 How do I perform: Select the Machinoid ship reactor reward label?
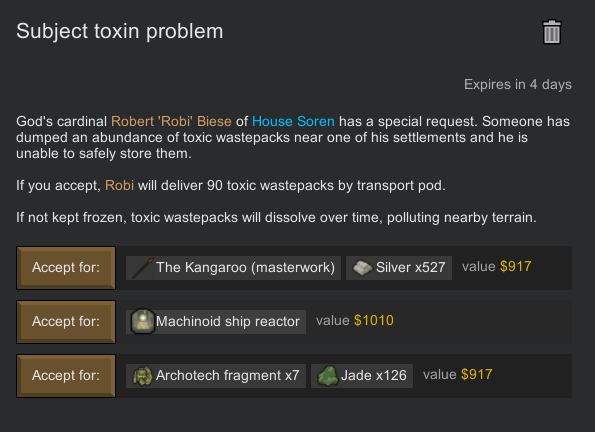[x=228, y=322]
